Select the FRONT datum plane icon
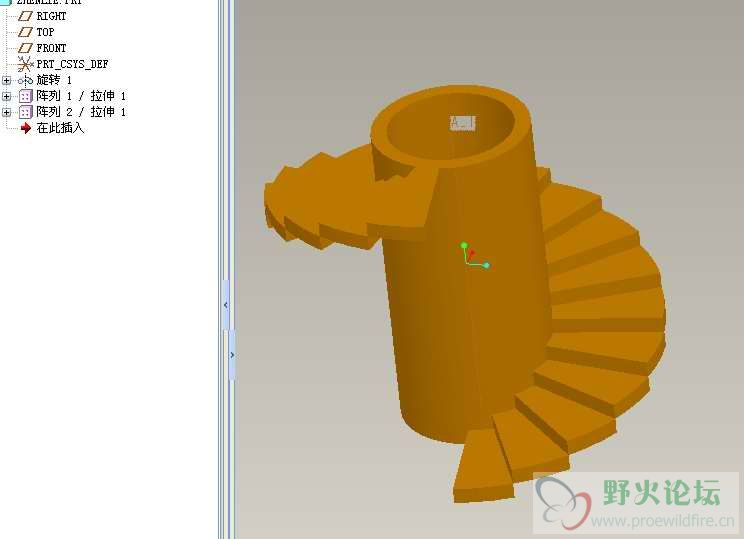744x539 pixels. coord(25,48)
